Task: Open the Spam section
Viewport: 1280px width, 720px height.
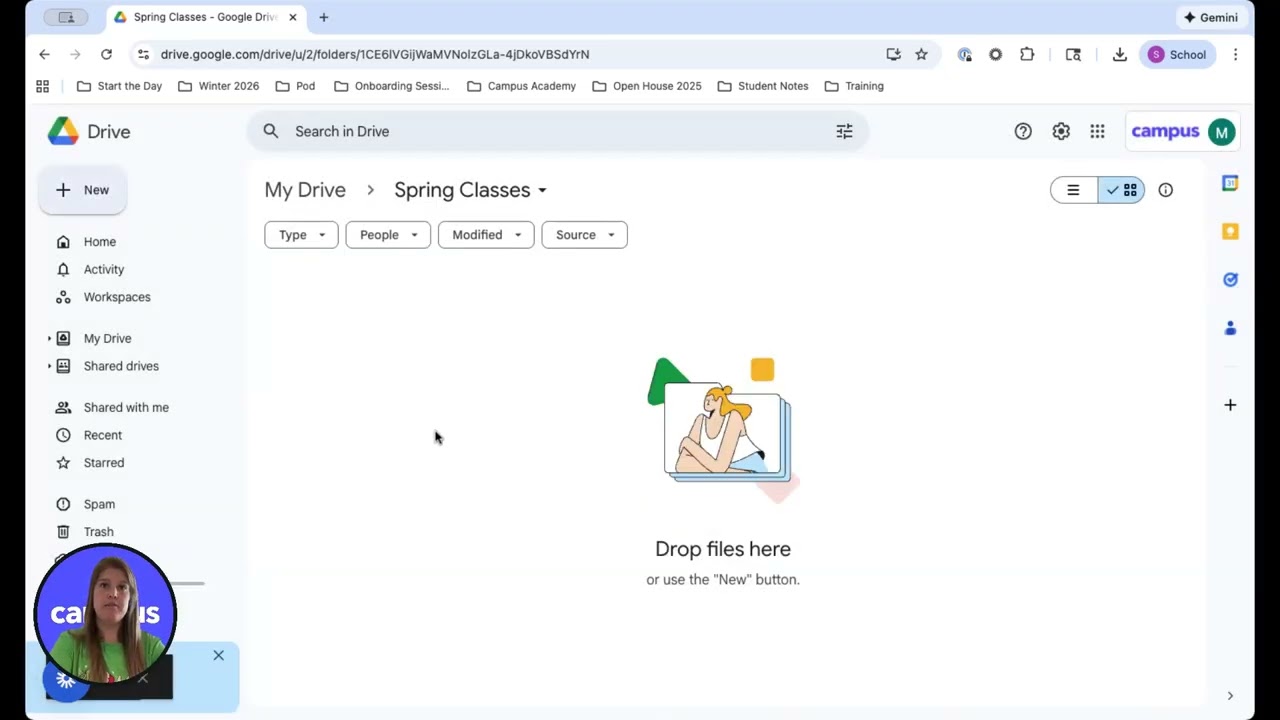Action: click(x=99, y=504)
